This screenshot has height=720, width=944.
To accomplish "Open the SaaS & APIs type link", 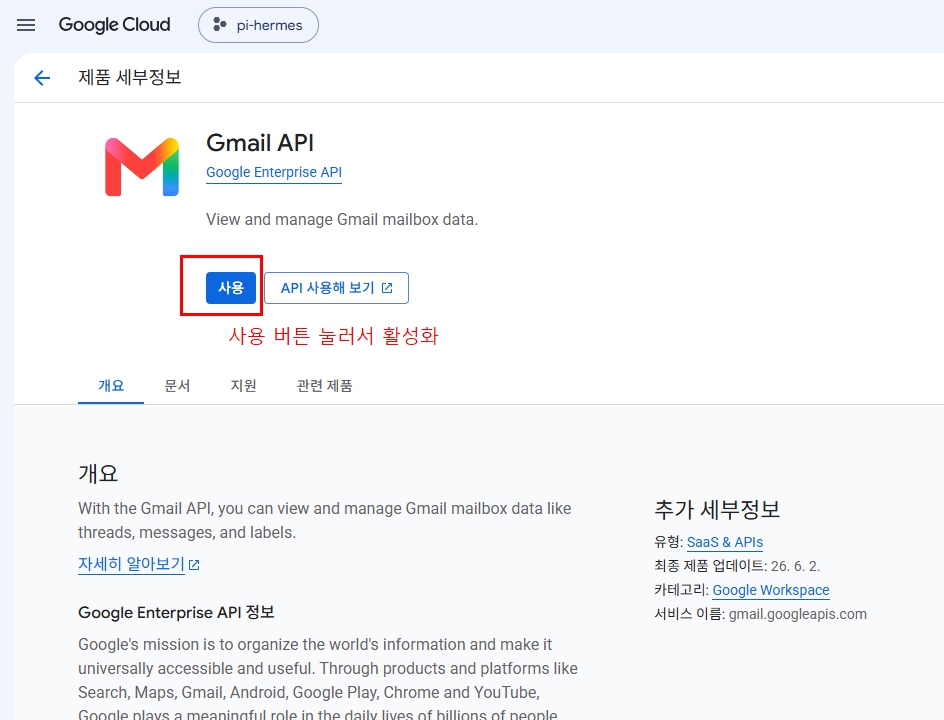I will [x=725, y=542].
